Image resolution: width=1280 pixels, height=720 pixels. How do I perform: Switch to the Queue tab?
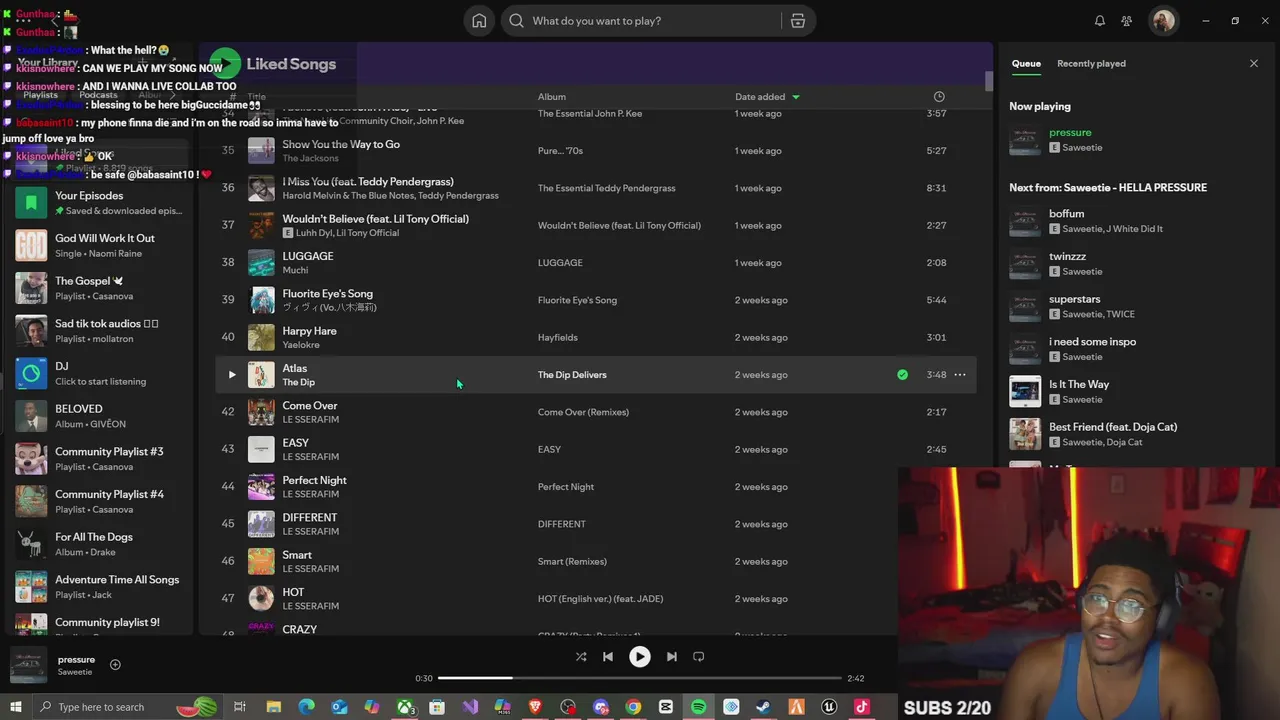1026,64
